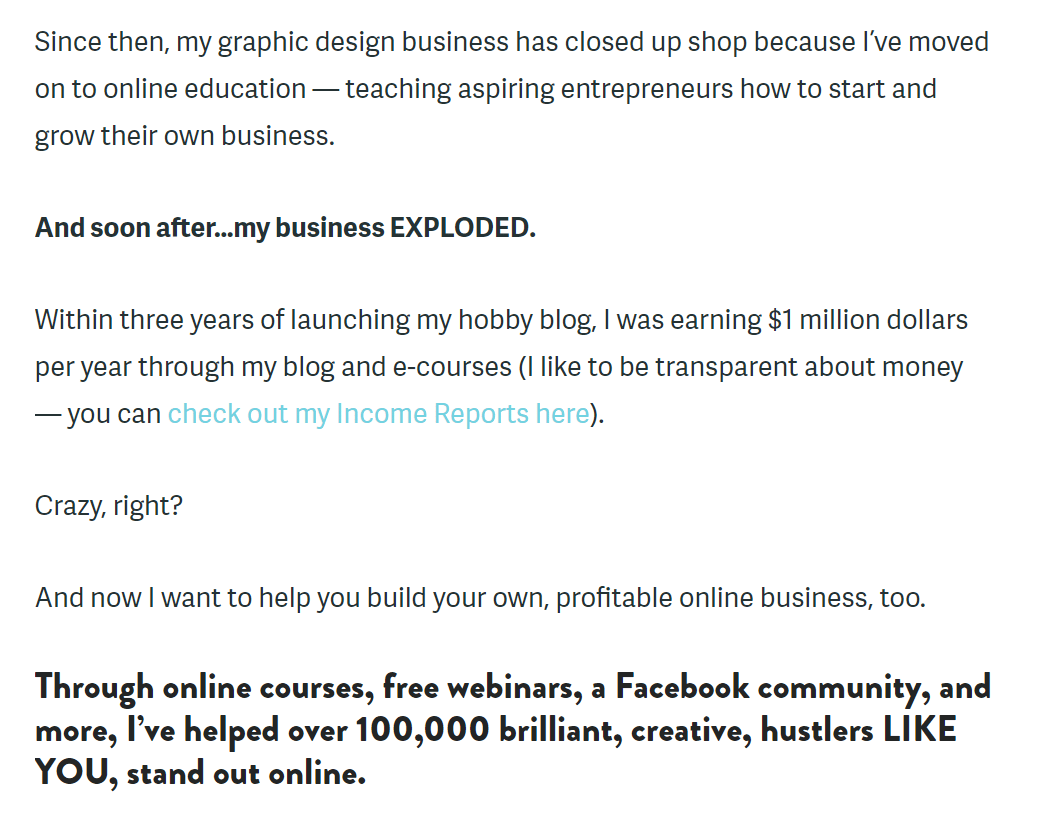Click the bold 'And soon after...my business EXPLODED.' line
Screen dimensions: 1045x820
coord(285,228)
